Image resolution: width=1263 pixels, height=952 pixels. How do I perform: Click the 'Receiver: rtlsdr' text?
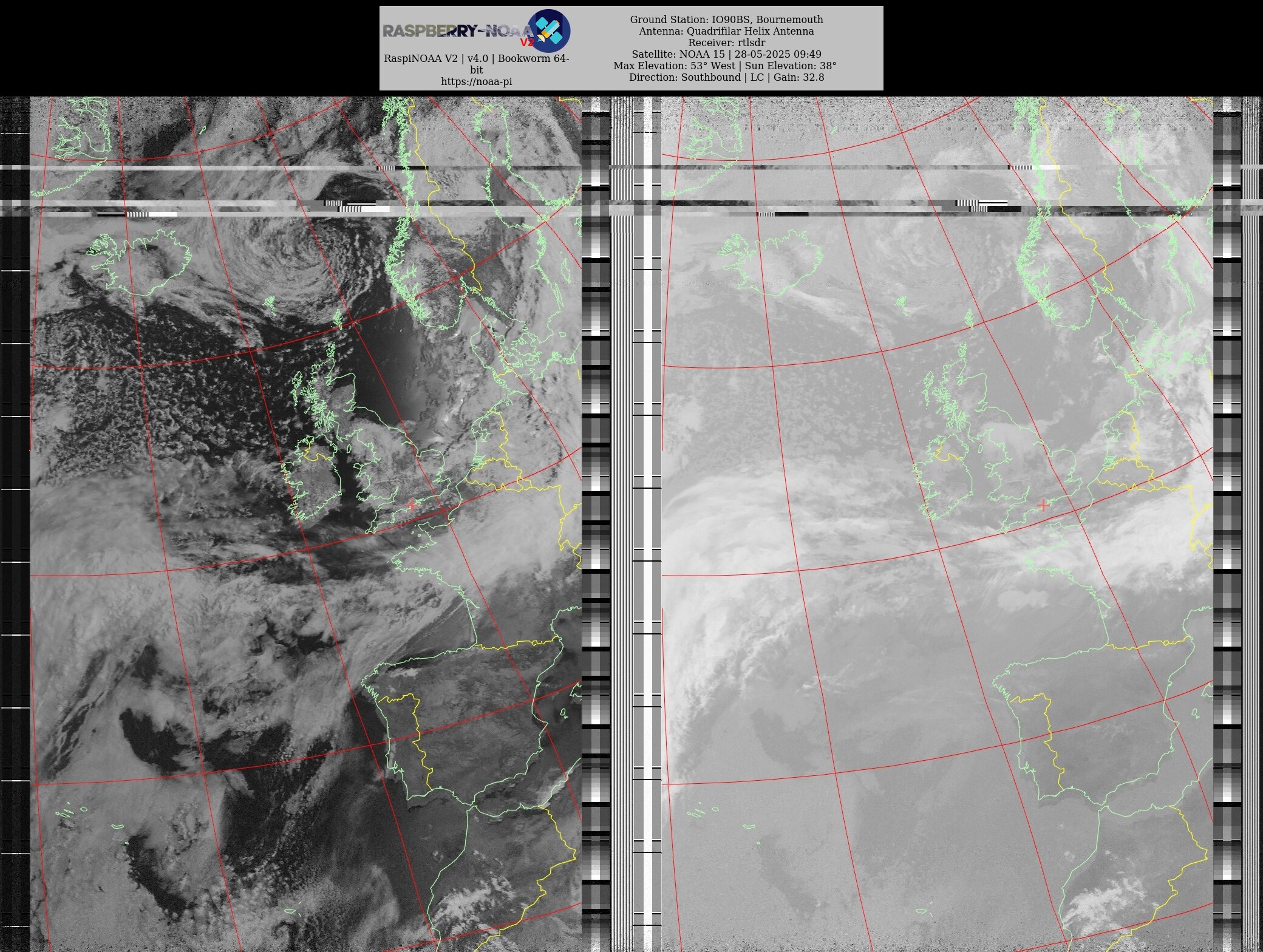(x=726, y=42)
